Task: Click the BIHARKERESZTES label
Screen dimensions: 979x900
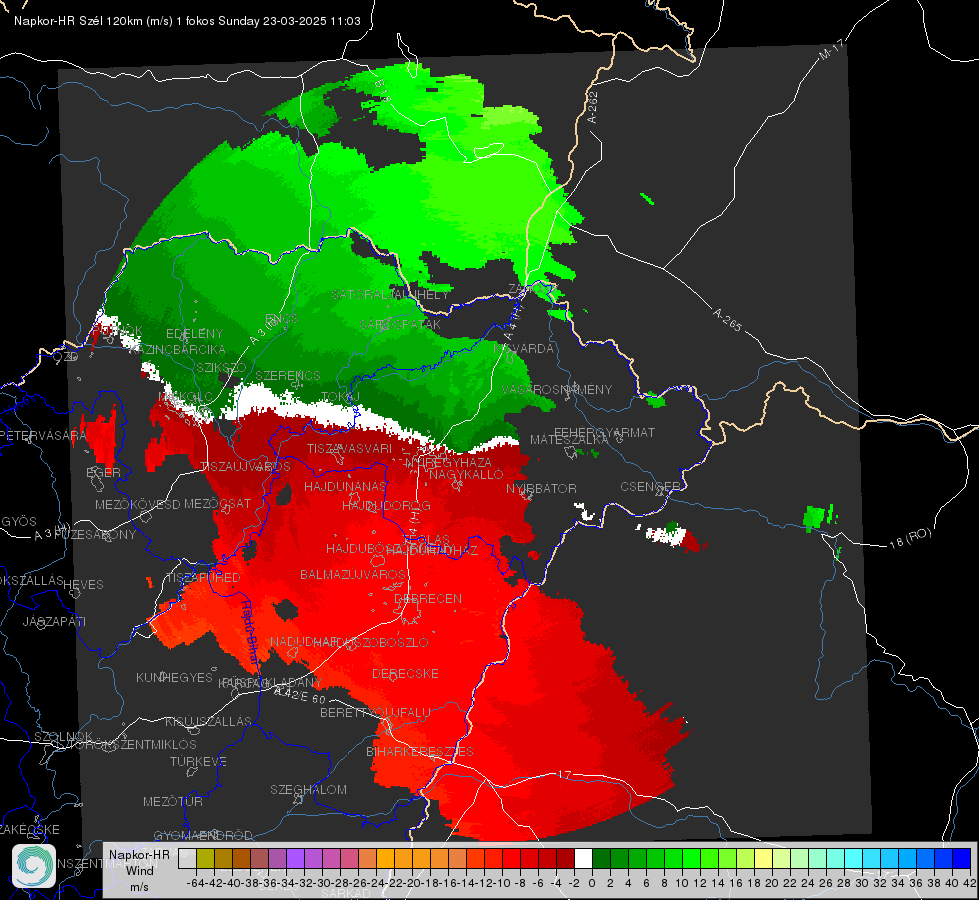Action: pos(420,751)
